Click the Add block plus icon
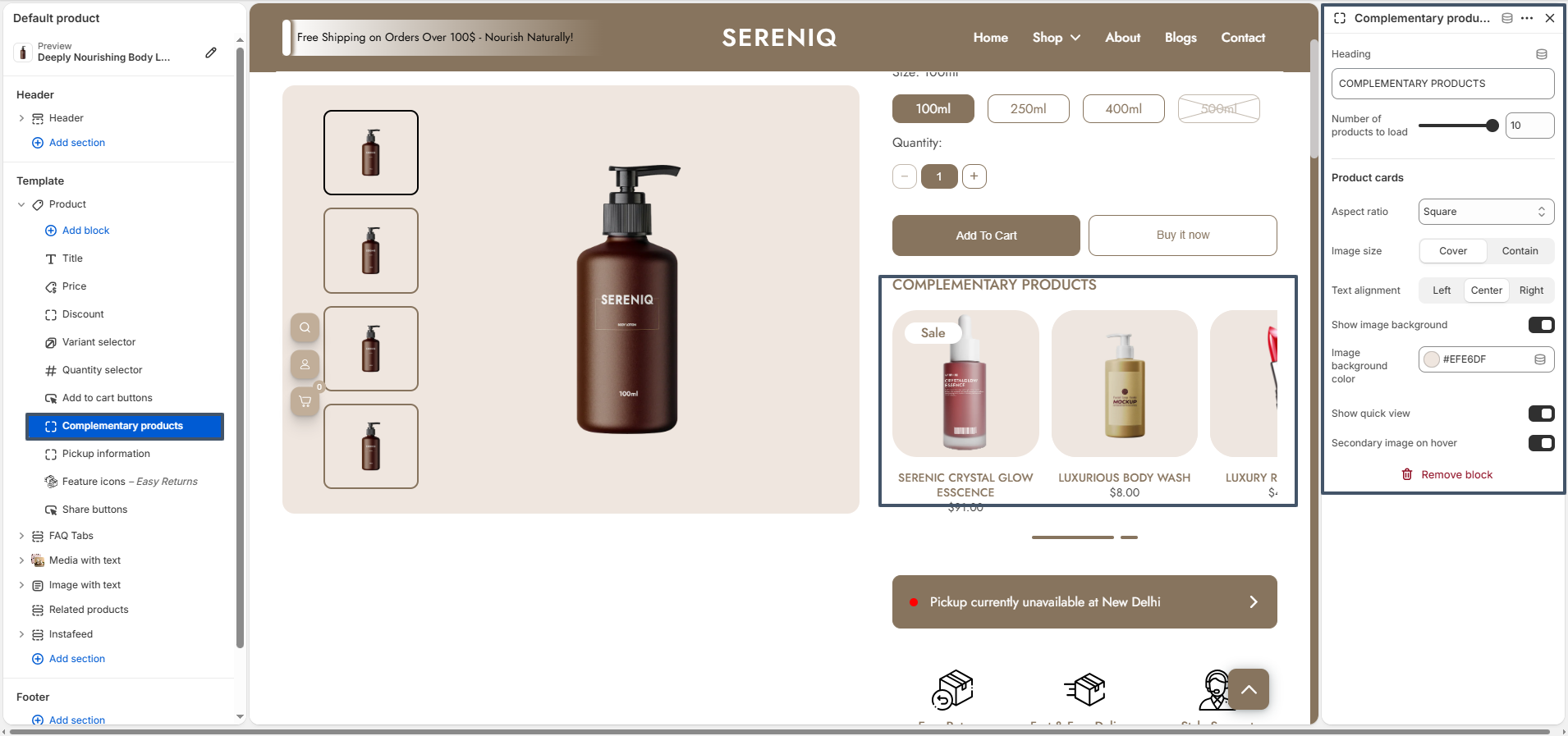Viewport: 1568px width, 736px height. [51, 231]
